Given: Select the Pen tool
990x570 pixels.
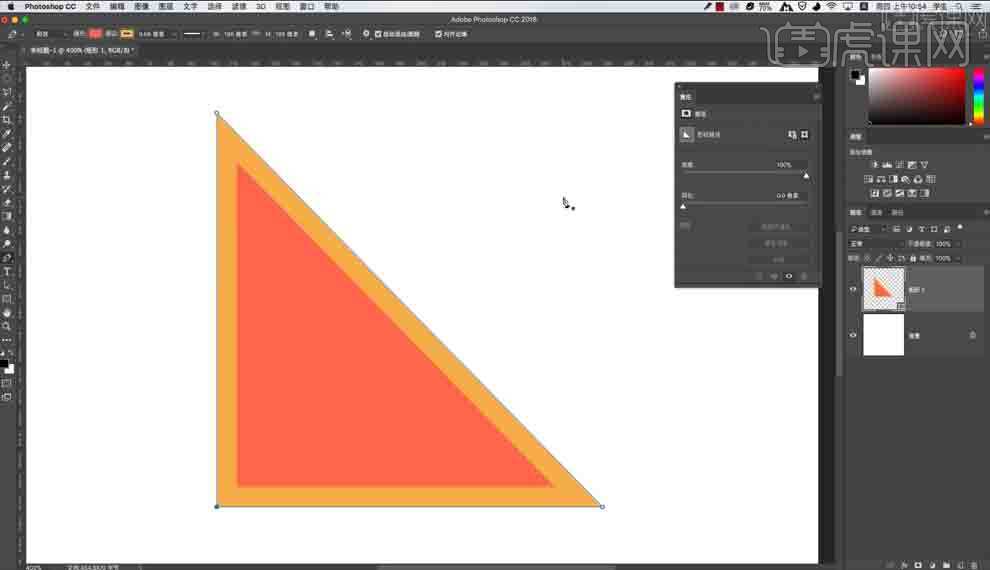Looking at the screenshot, I should [7, 258].
